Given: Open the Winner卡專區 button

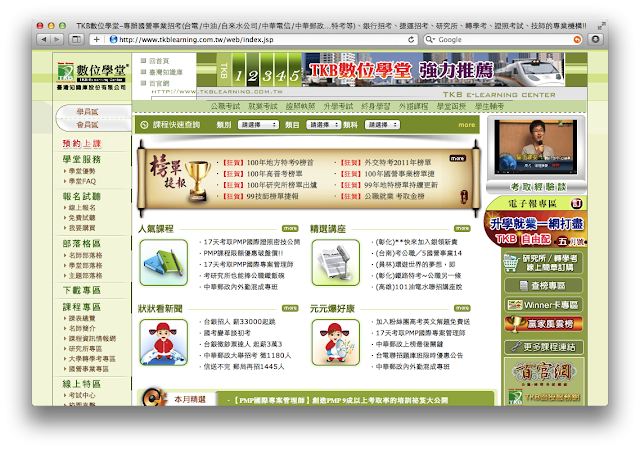Looking at the screenshot, I should [544, 305].
